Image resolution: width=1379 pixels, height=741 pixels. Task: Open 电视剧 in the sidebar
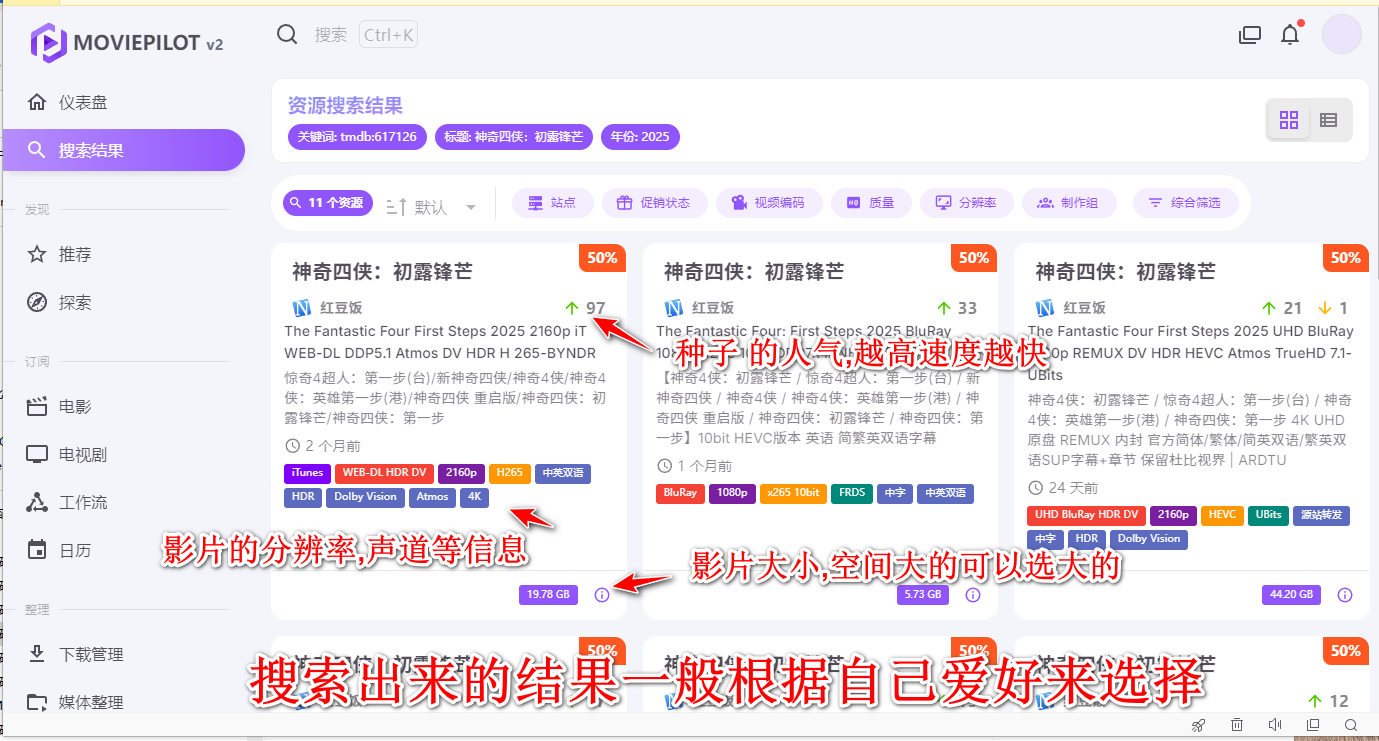coord(82,455)
